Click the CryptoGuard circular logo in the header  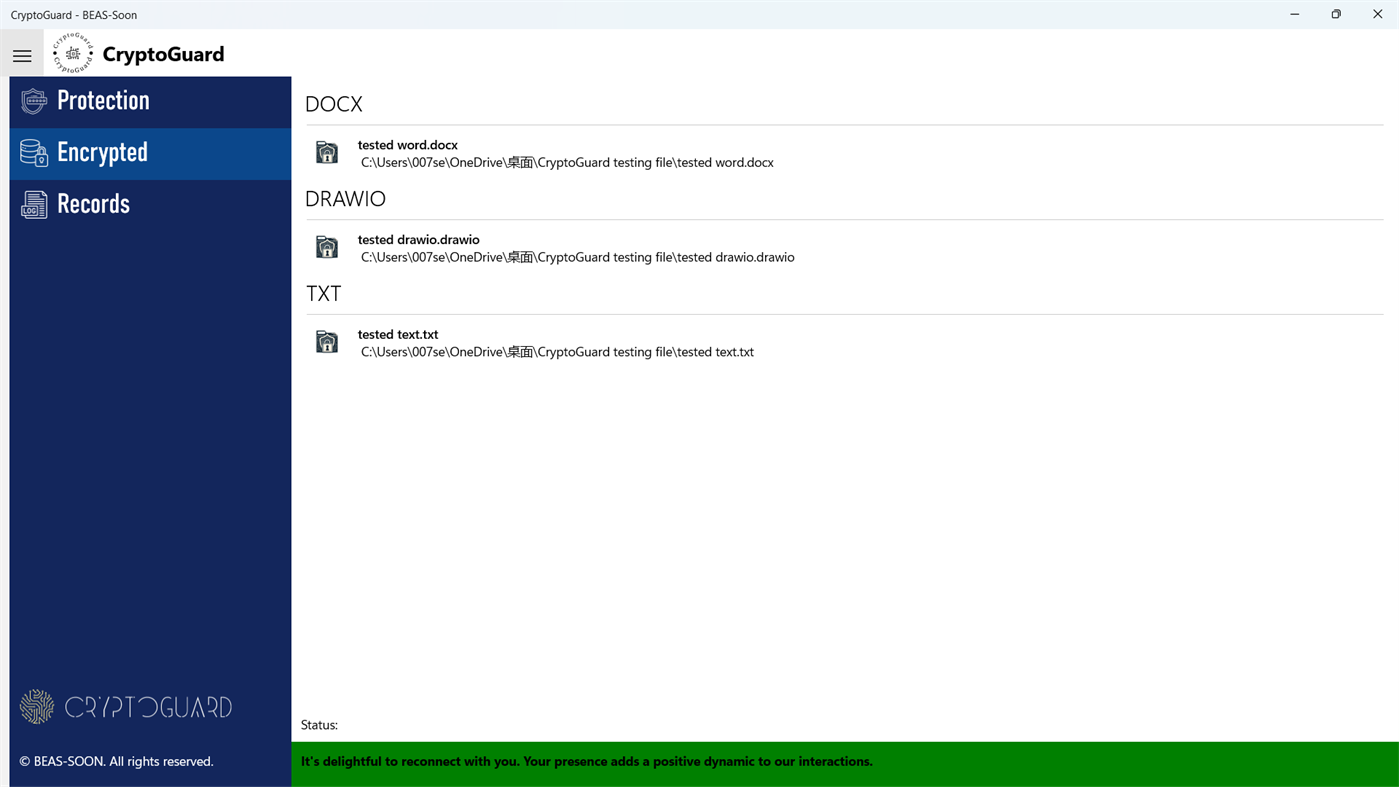(x=72, y=52)
